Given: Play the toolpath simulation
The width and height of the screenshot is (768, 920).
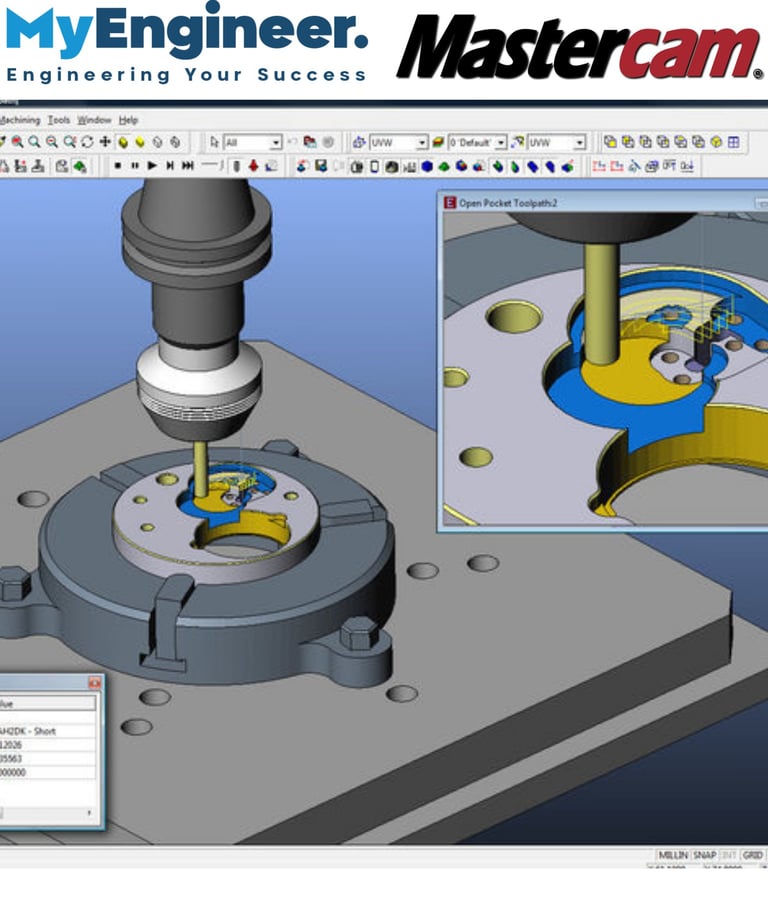Looking at the screenshot, I should click(x=152, y=166).
